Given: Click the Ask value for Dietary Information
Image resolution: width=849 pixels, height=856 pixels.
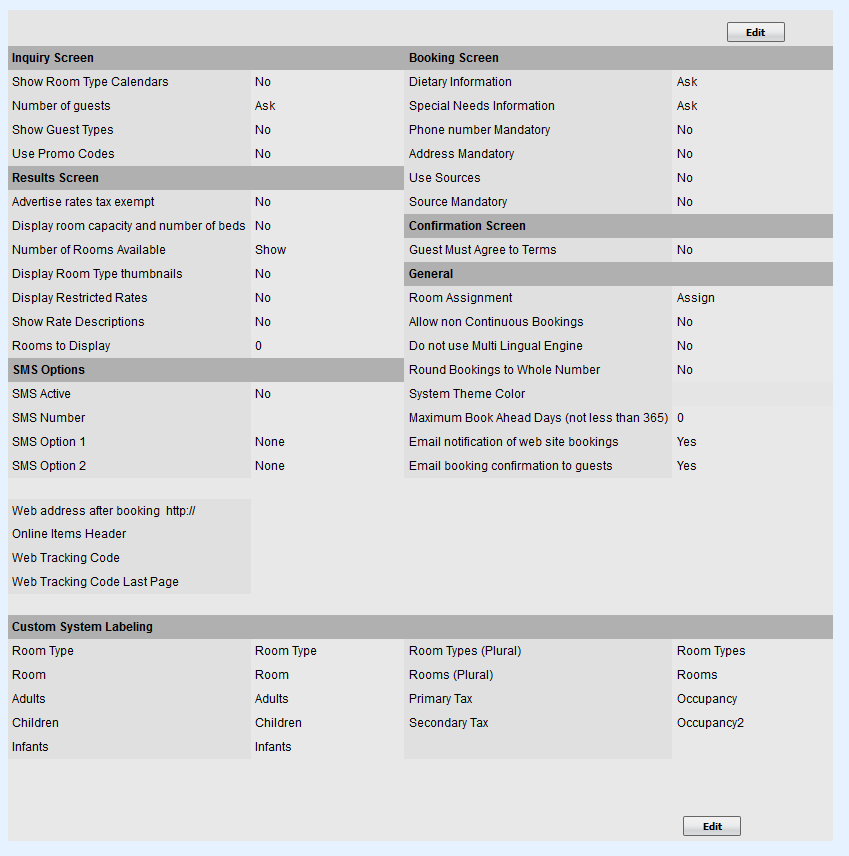Looking at the screenshot, I should pyautogui.click(x=687, y=82).
